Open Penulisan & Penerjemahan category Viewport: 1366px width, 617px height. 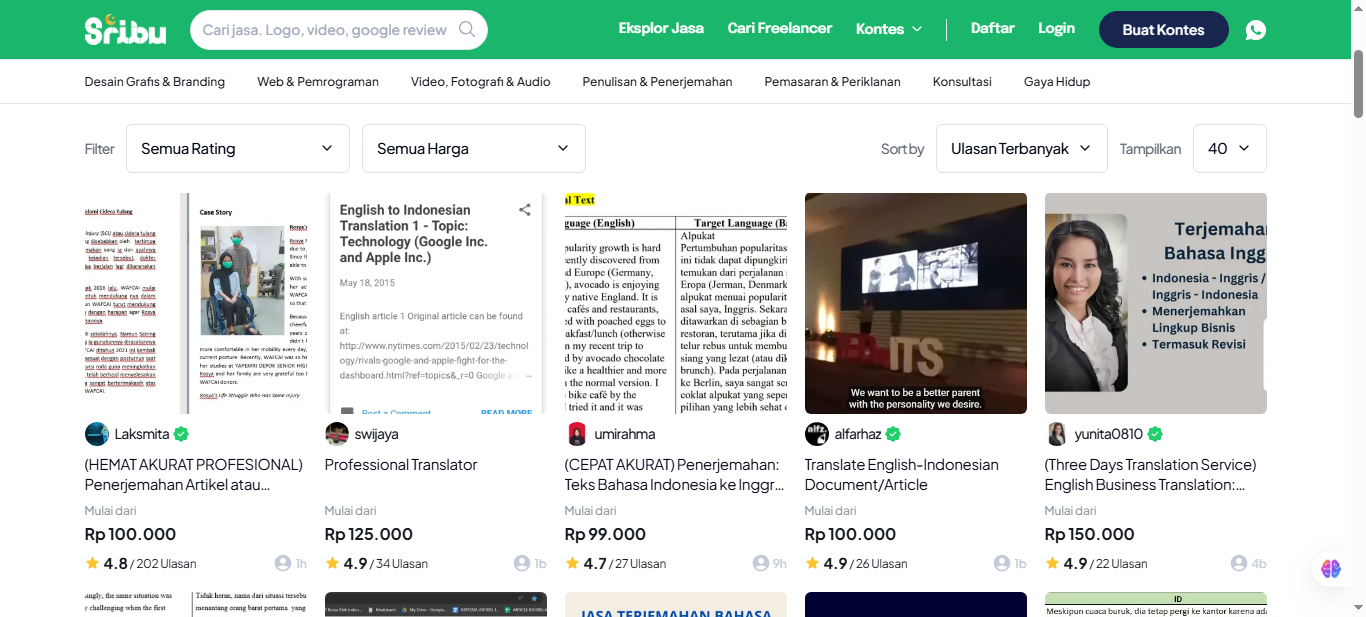click(658, 82)
